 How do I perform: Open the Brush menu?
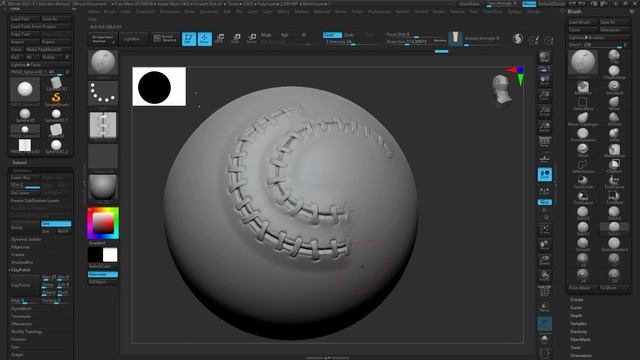coord(110,11)
